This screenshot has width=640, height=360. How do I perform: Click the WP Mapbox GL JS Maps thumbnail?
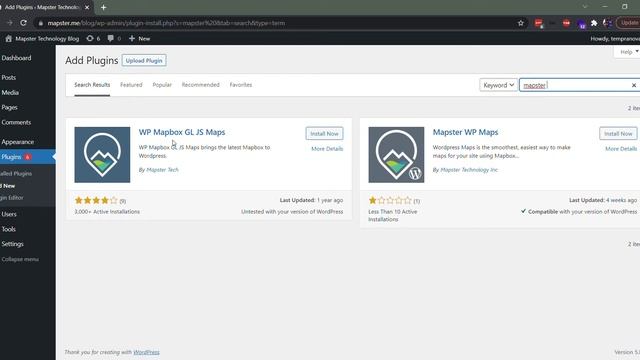(102, 155)
